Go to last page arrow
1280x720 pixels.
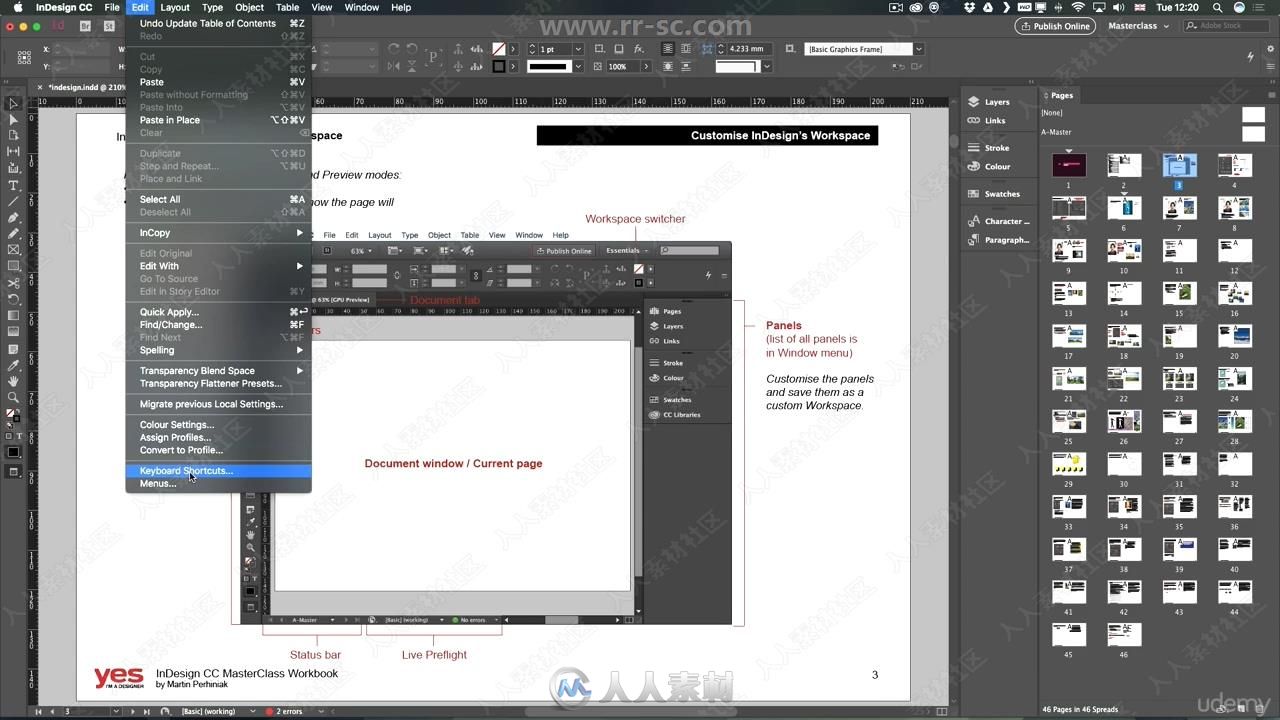click(146, 712)
